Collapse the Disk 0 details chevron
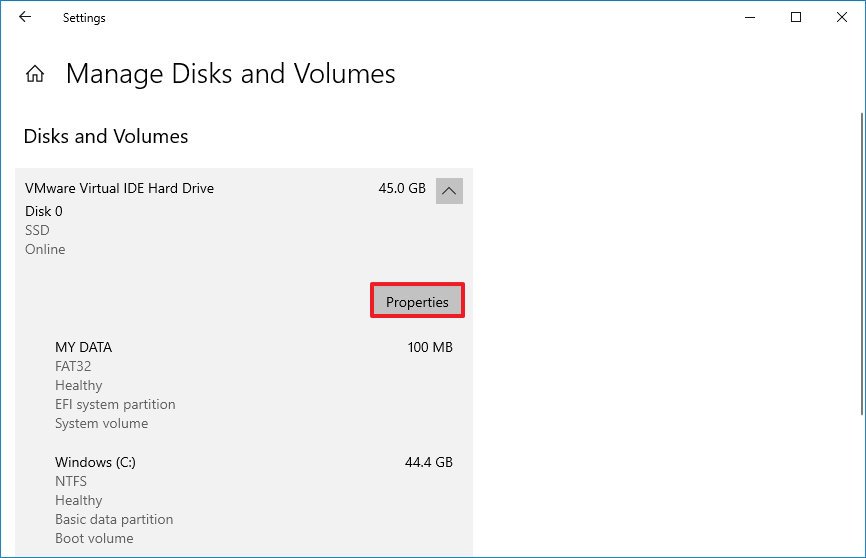Image resolution: width=866 pixels, height=558 pixels. (x=449, y=190)
